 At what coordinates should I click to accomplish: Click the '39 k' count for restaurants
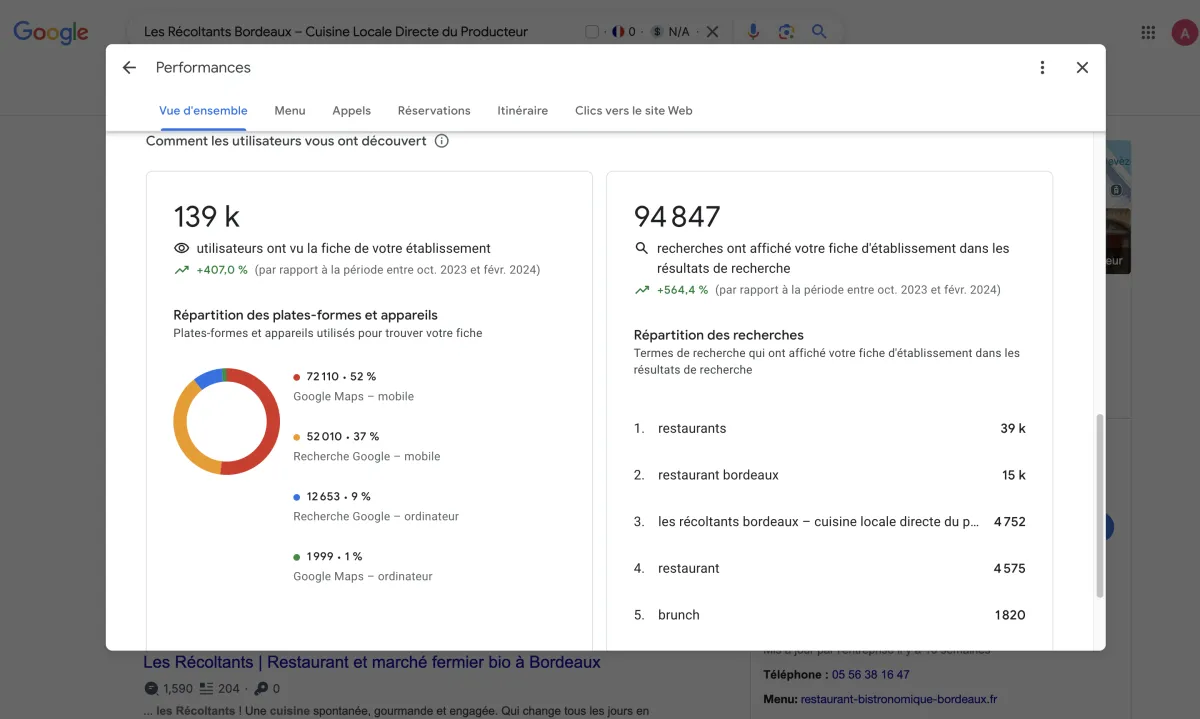pyautogui.click(x=1013, y=428)
